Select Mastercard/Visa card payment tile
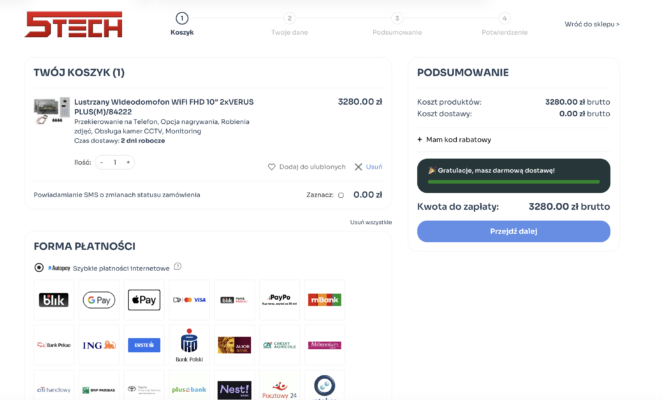The width and height of the screenshot is (663, 400). tap(189, 300)
